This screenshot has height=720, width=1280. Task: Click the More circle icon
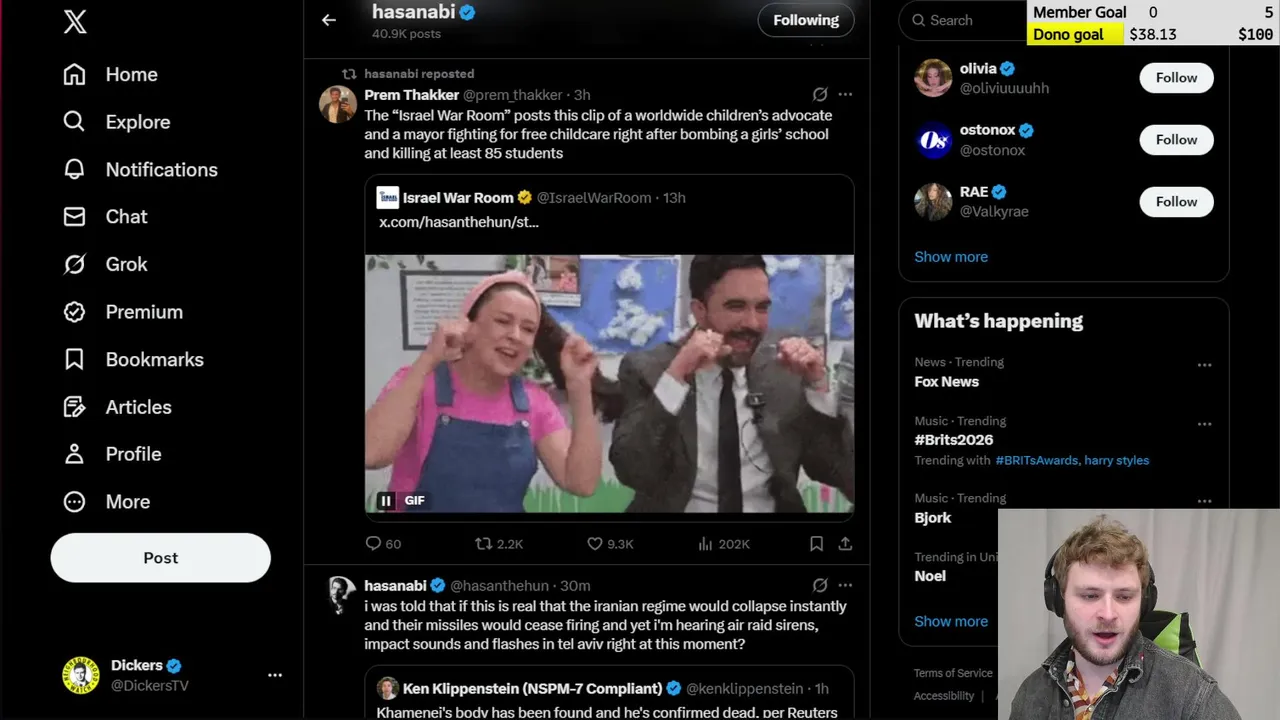(x=74, y=502)
